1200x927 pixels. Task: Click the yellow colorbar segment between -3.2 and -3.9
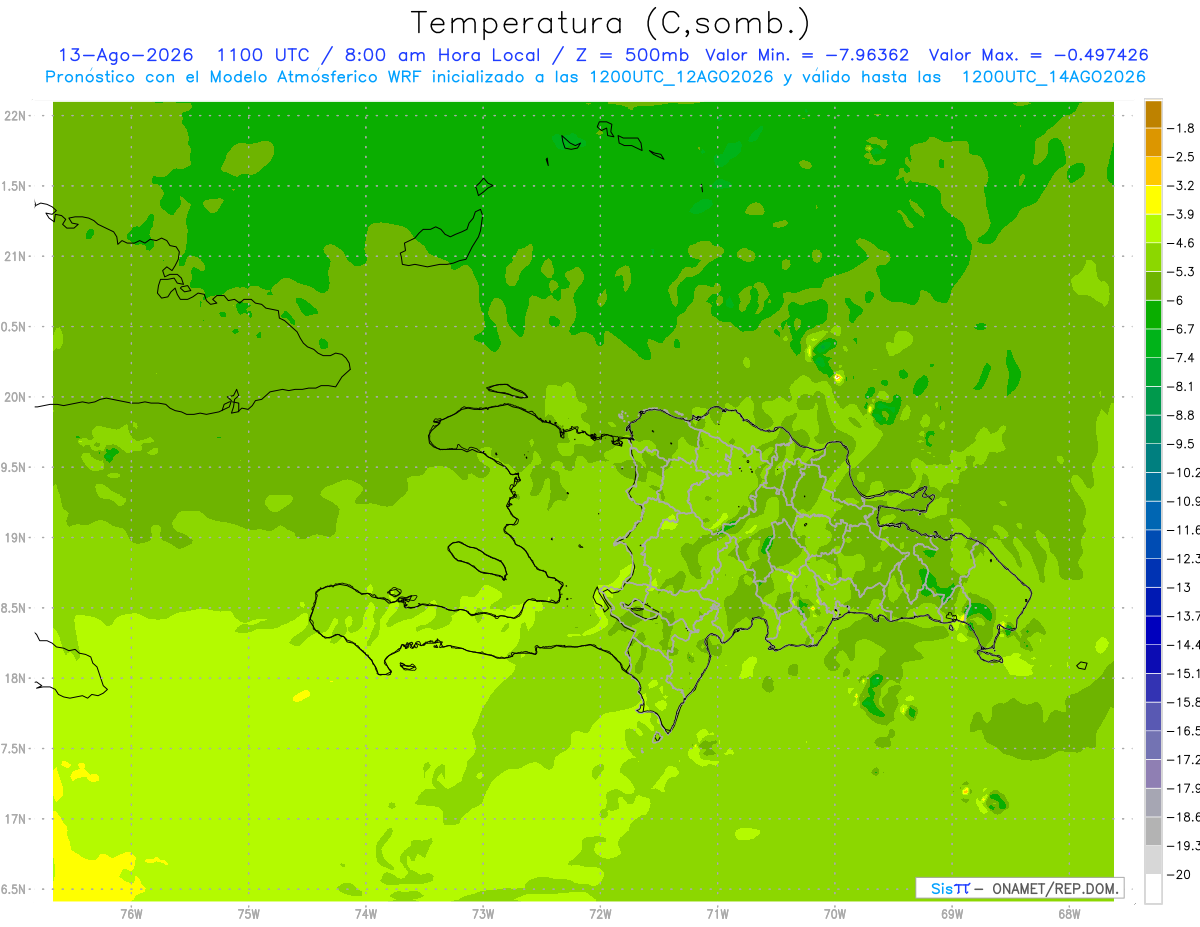click(x=1153, y=200)
